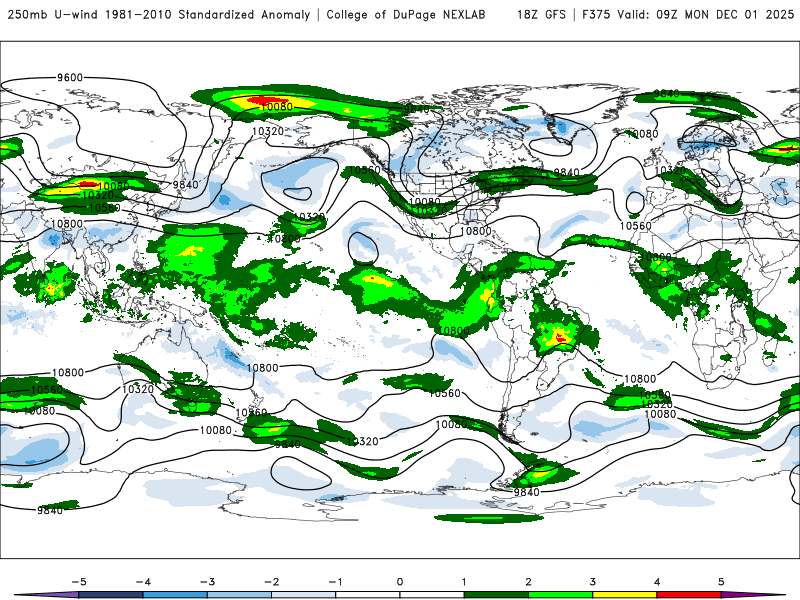800x600 pixels.
Task: Click the red 4 to 5 colorbar segment
Action: (688, 595)
